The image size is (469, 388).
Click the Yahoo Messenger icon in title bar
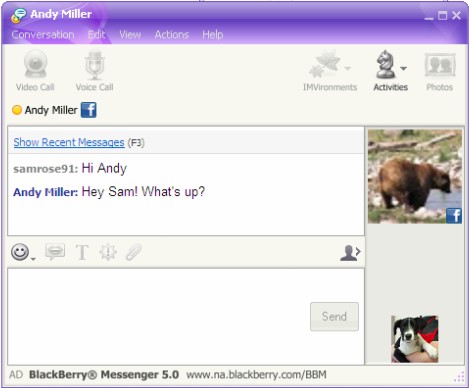[x=18, y=15]
